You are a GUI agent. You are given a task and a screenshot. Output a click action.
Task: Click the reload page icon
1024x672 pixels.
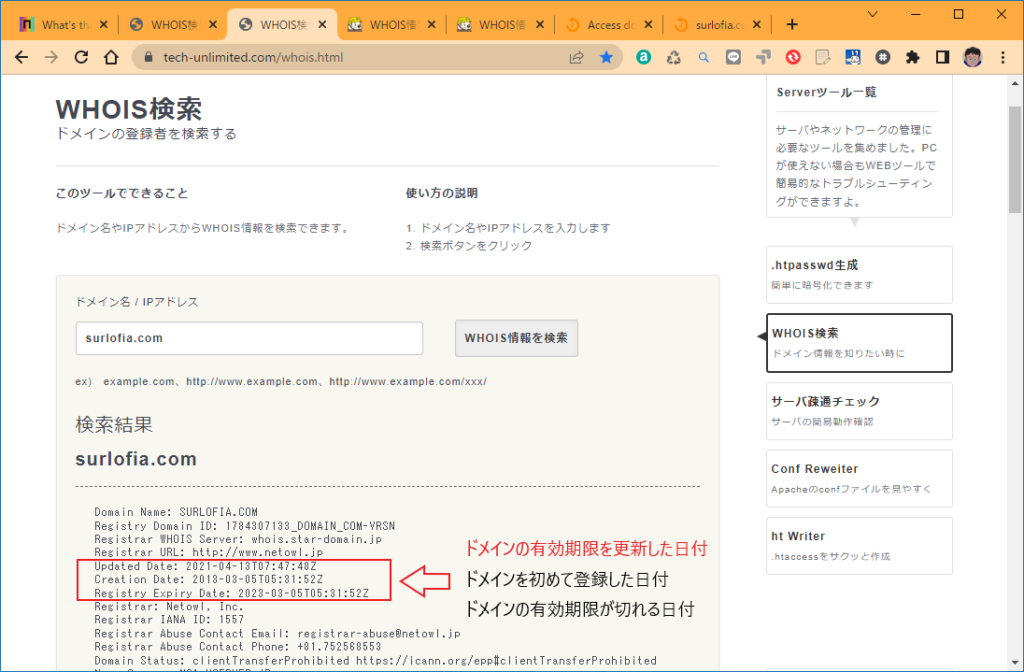tap(80, 57)
